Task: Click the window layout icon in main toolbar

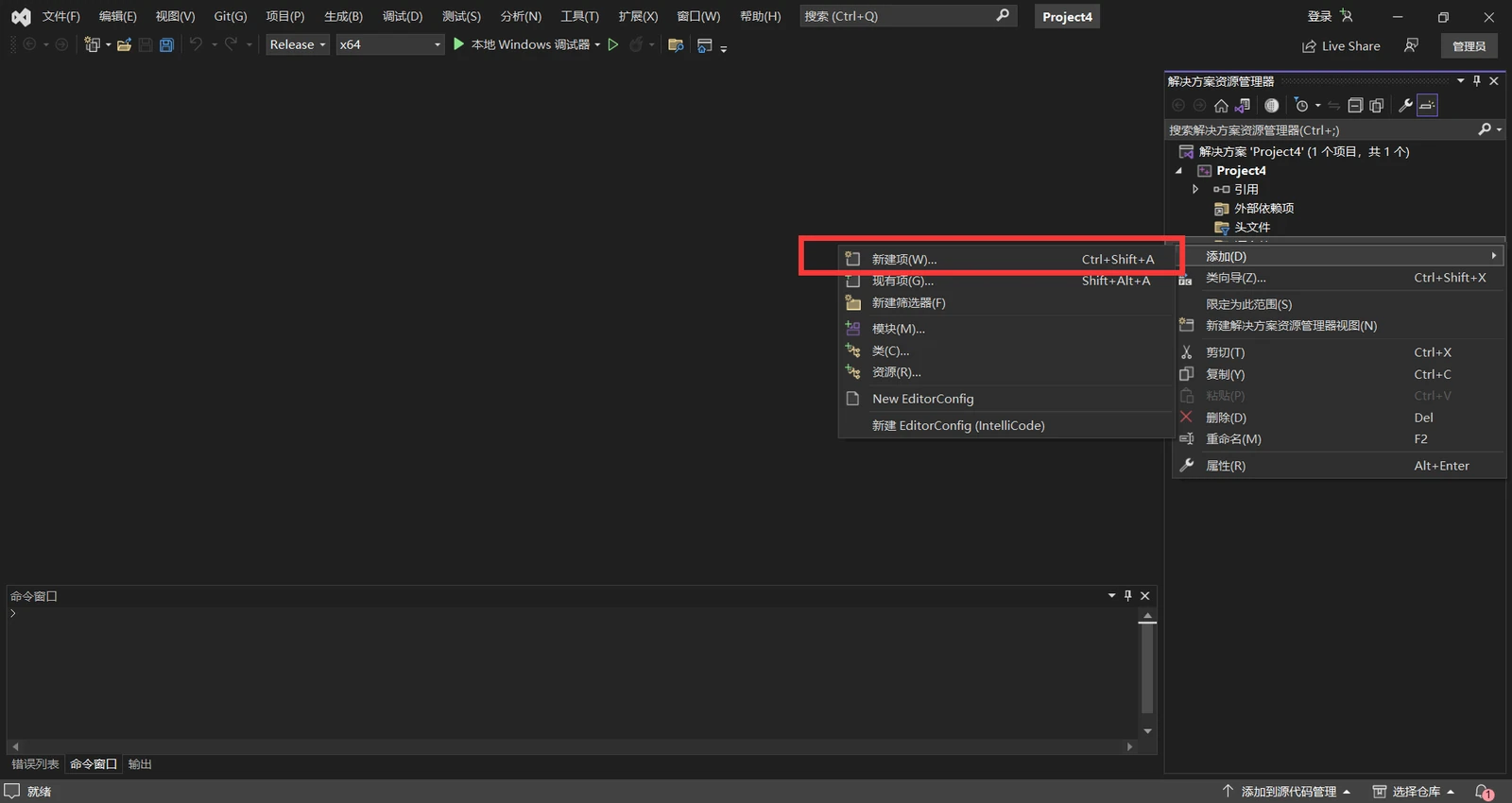Action: [704, 44]
